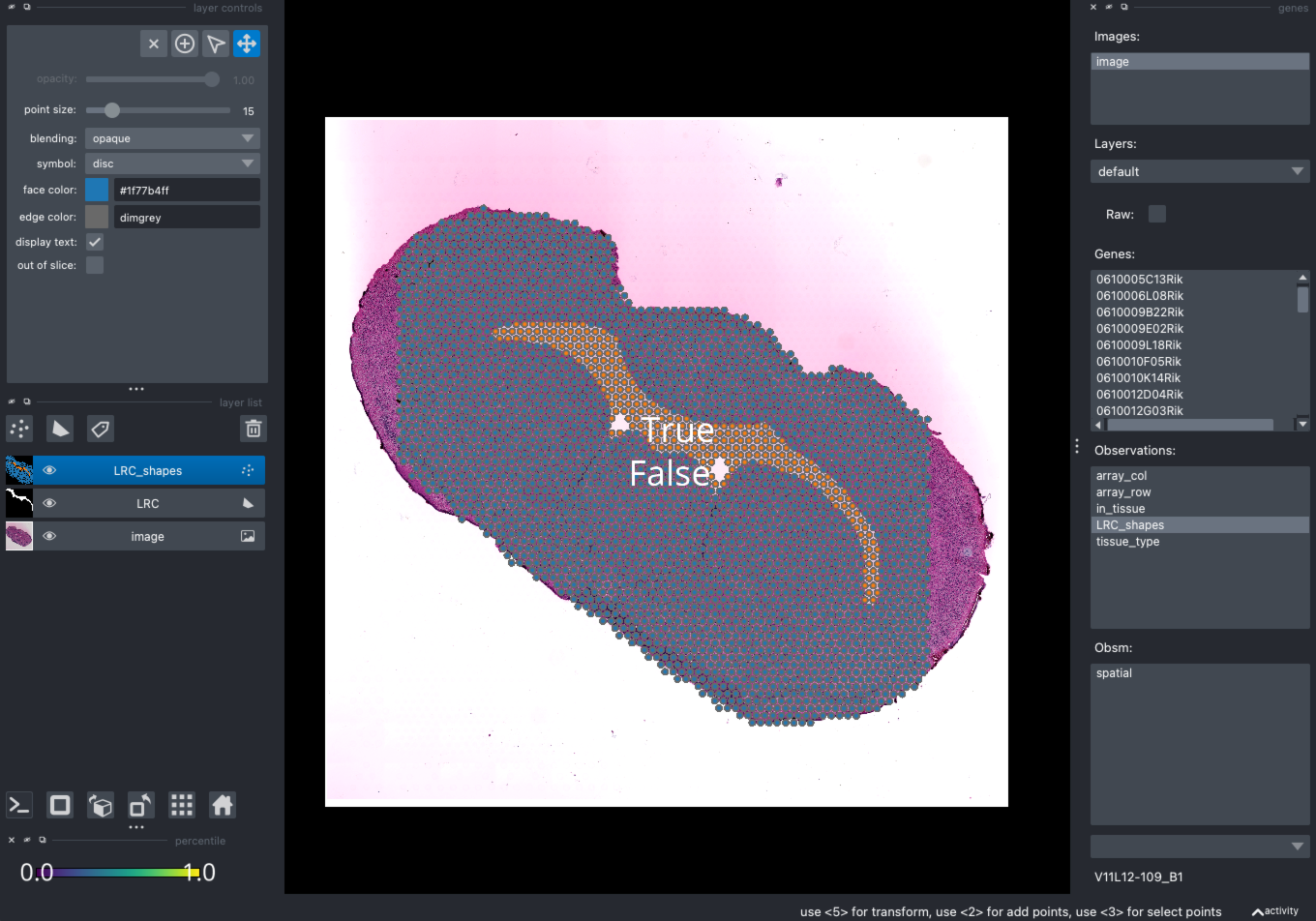Viewport: 1316px width, 921px height.
Task: Create a new labels layer
Action: click(x=101, y=429)
